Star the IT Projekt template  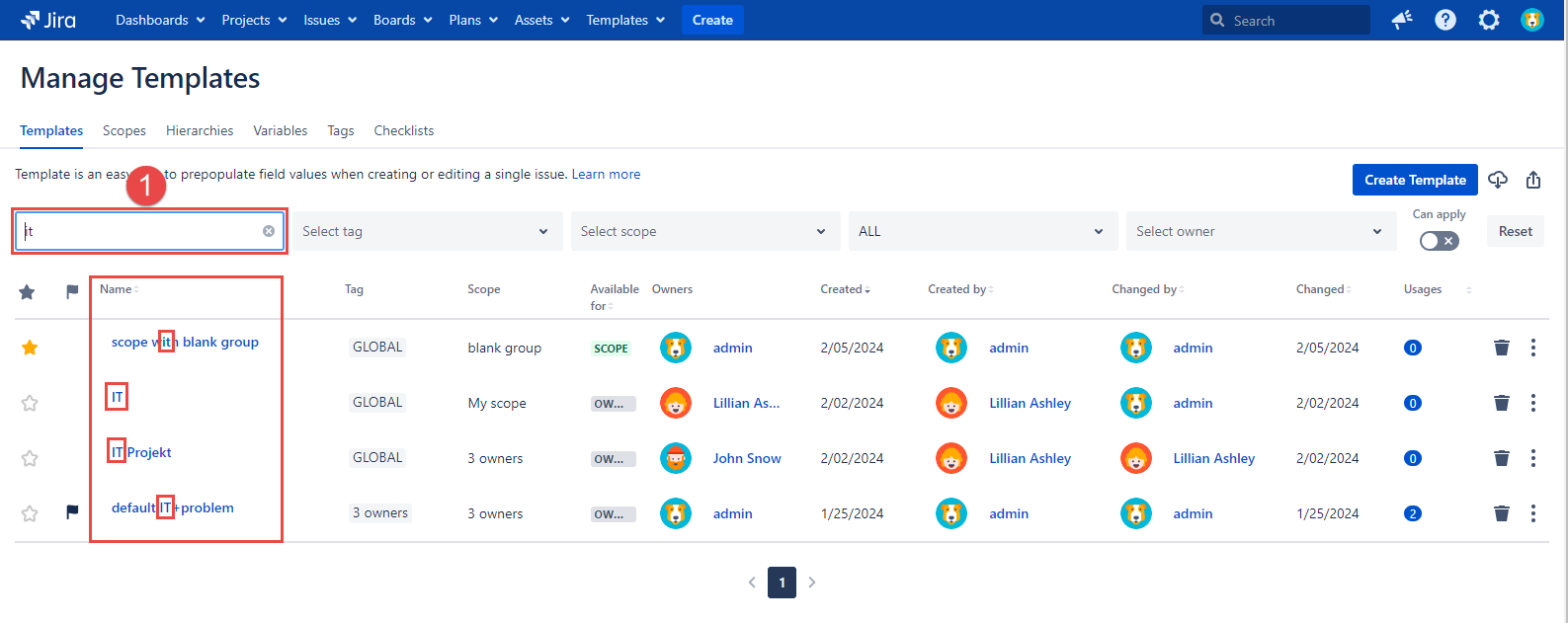(x=30, y=458)
